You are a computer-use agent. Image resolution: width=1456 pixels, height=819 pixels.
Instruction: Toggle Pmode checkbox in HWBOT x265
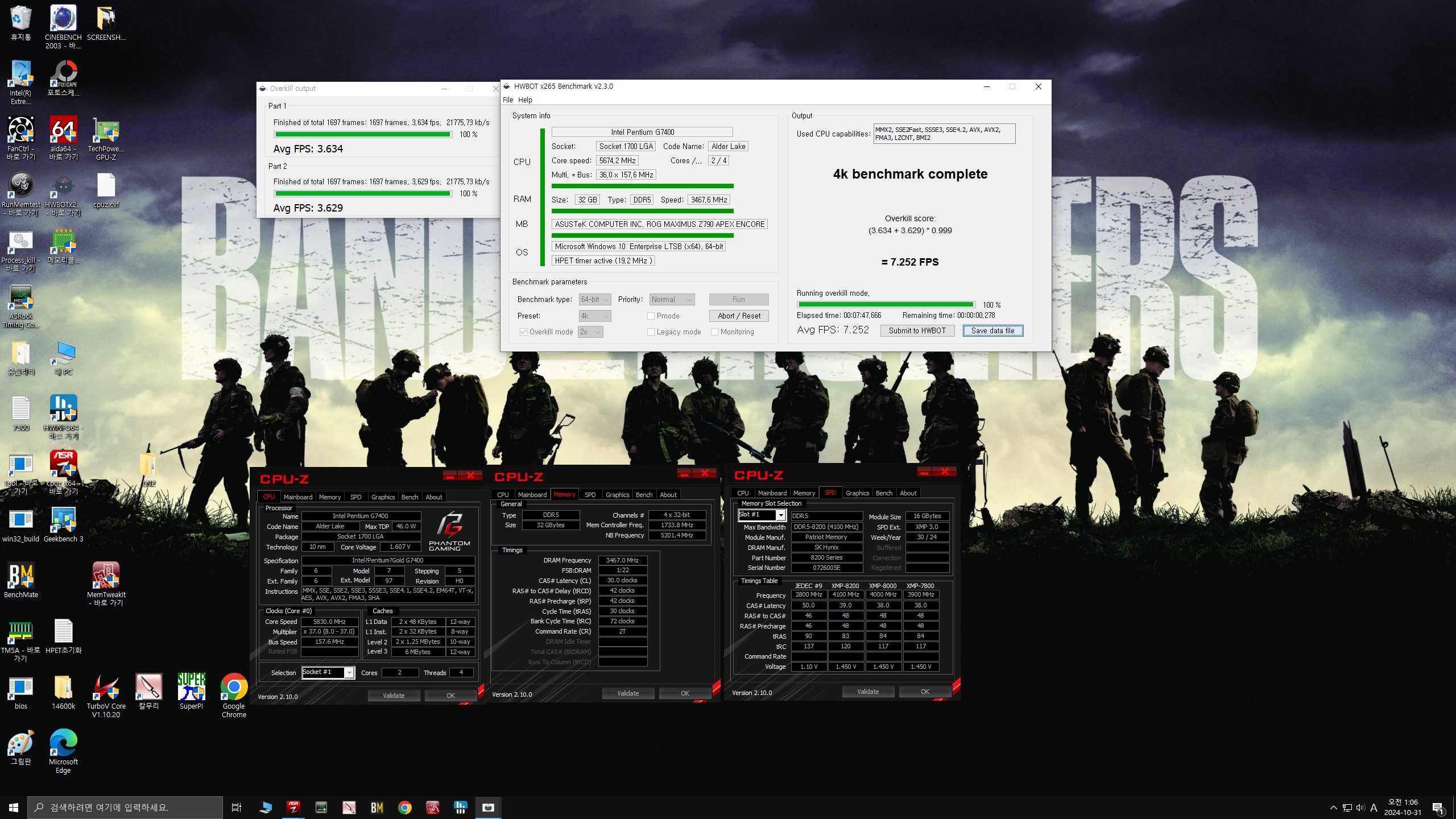pos(651,316)
